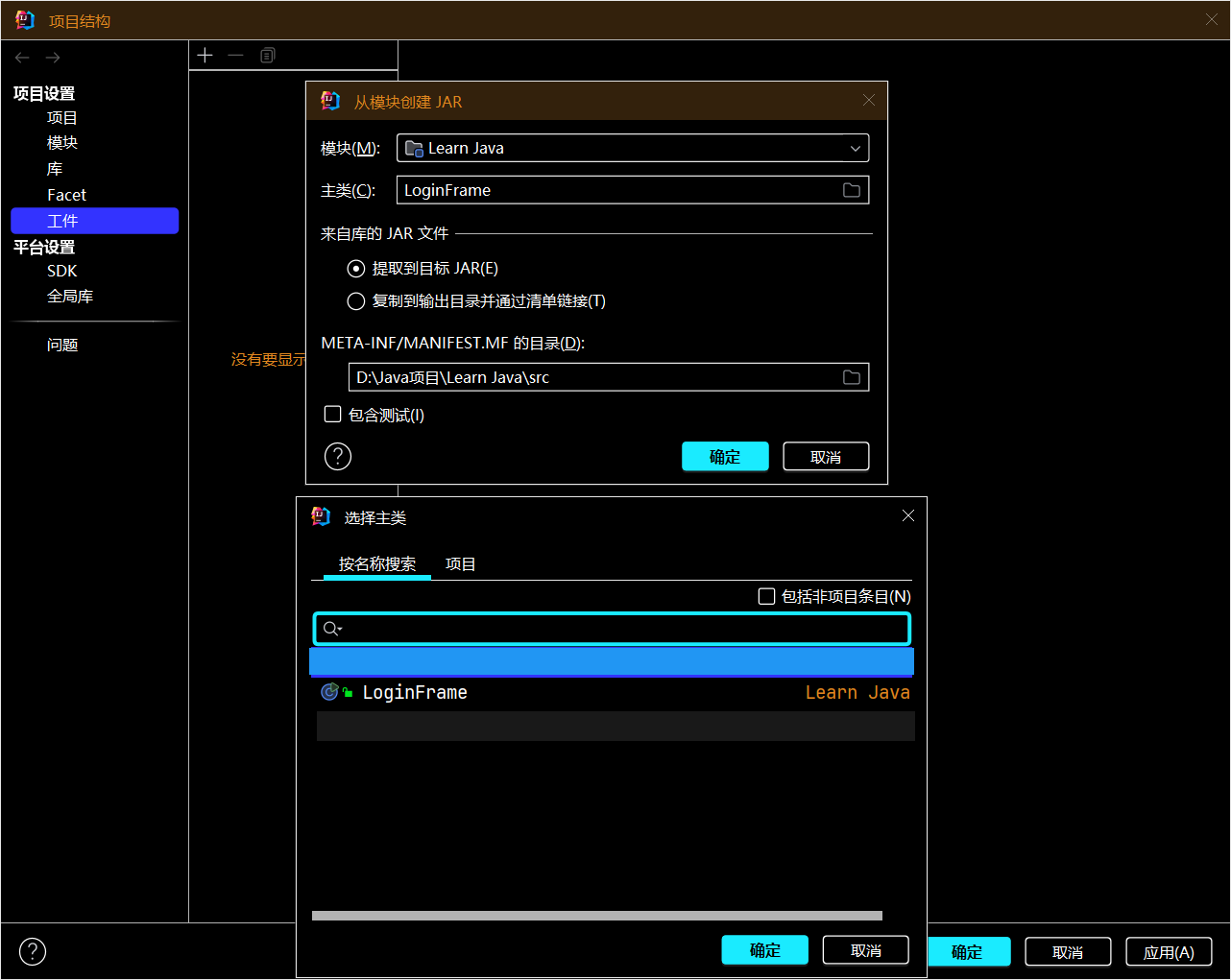The image size is (1231, 980).
Task: Select 项目 in the settings sidebar
Action: tap(62, 118)
